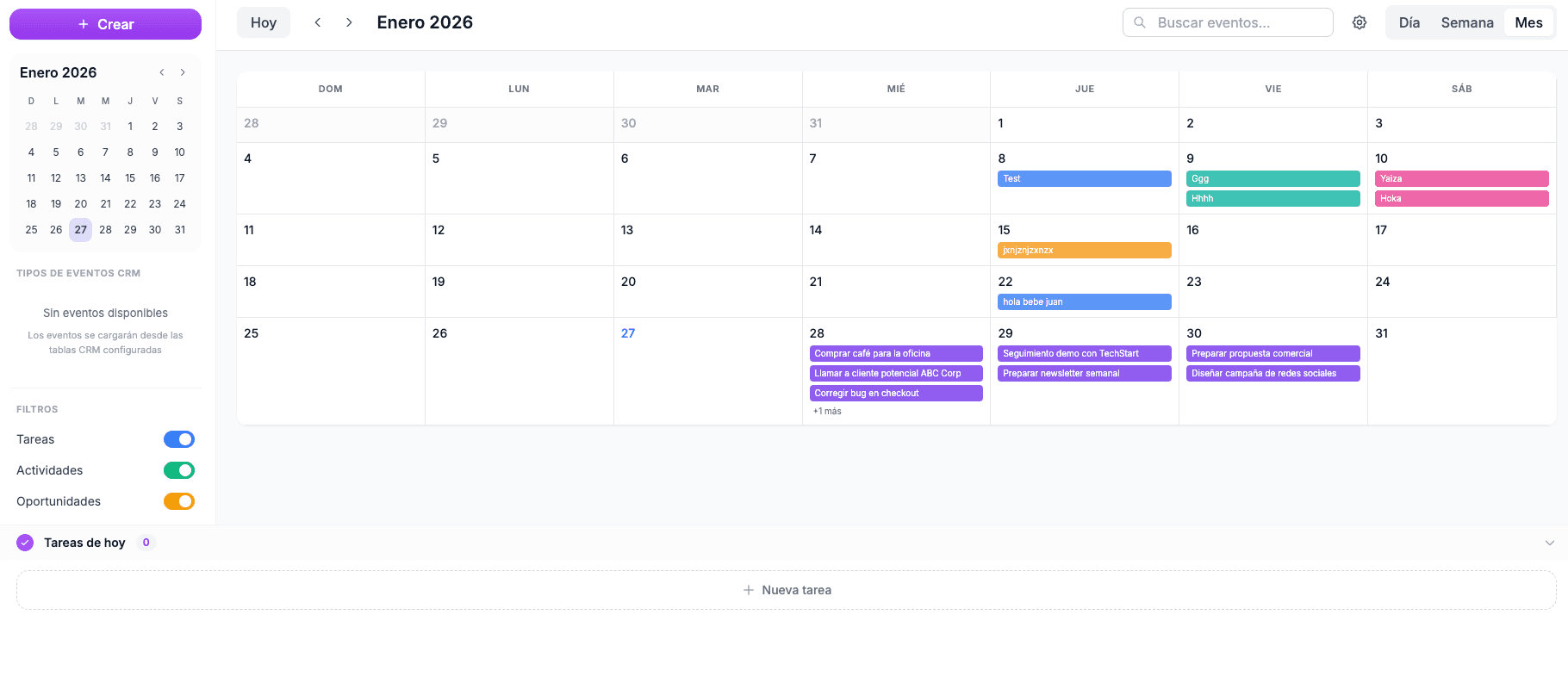The width and height of the screenshot is (1568, 677).
Task: Toggle the Tareas filter switch
Action: pos(179,439)
